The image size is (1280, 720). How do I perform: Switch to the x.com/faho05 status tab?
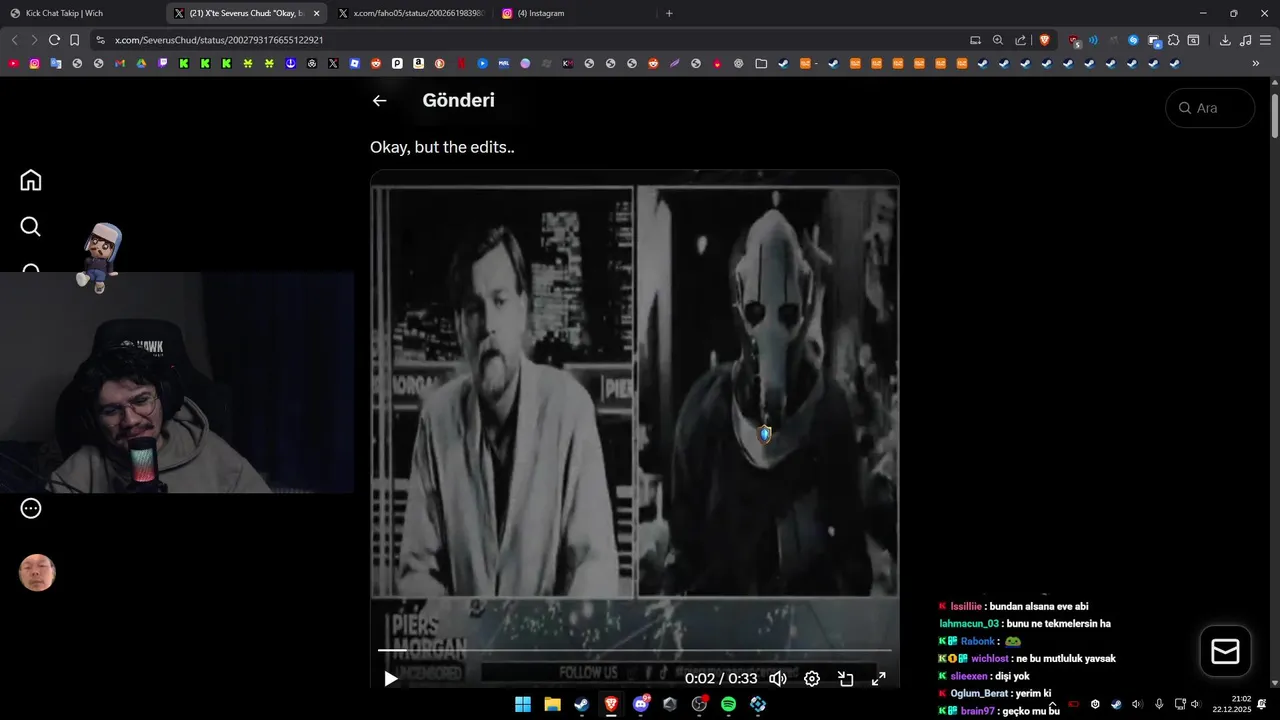click(411, 13)
